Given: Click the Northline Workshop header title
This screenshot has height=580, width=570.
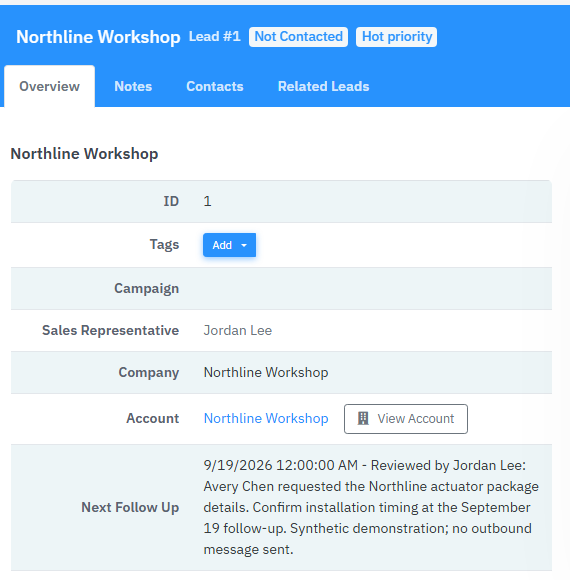Looking at the screenshot, I should point(98,37).
